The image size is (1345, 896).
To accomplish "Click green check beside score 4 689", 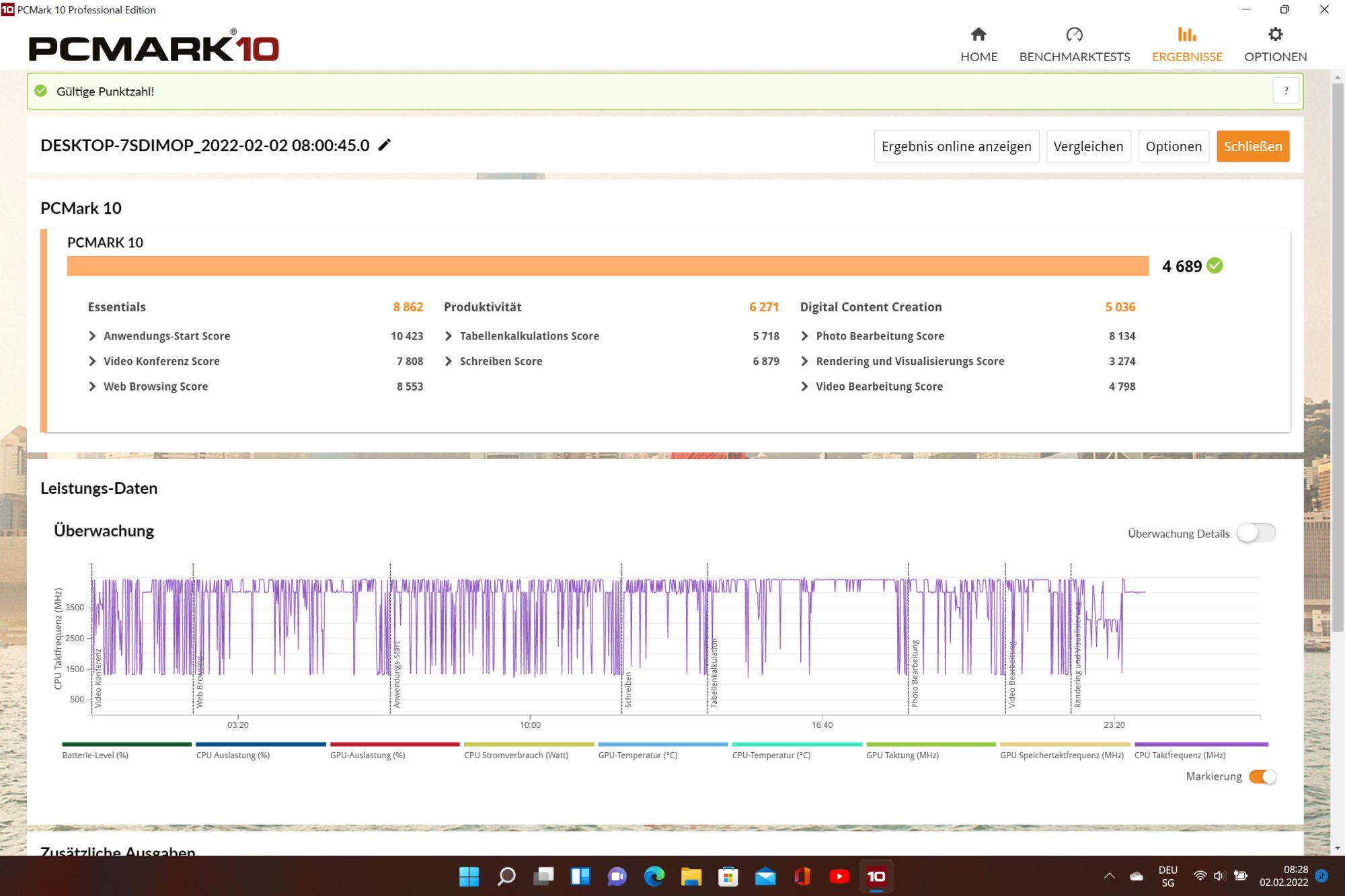I will pyautogui.click(x=1215, y=266).
